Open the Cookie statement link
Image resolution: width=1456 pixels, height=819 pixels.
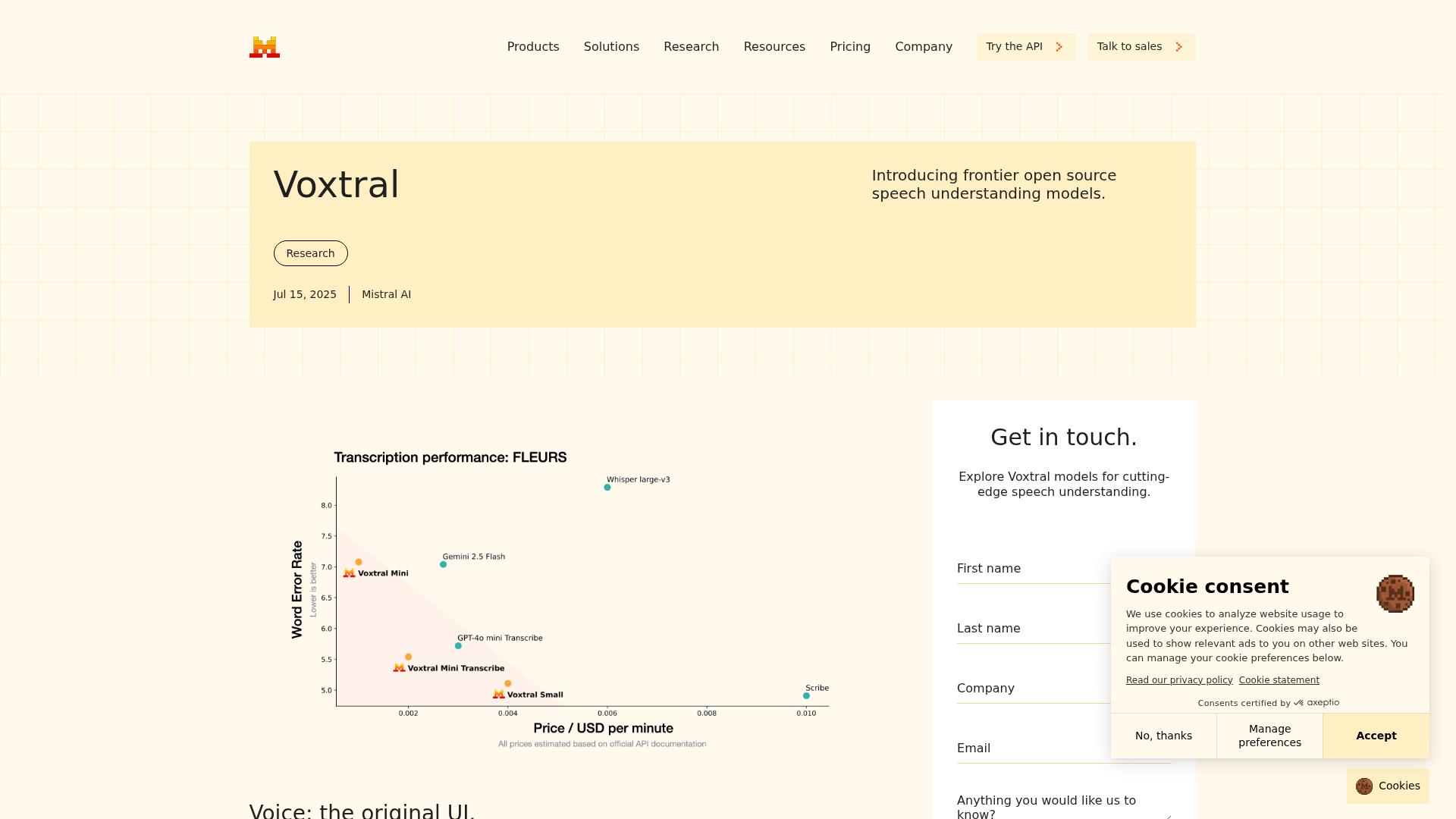point(1279,680)
